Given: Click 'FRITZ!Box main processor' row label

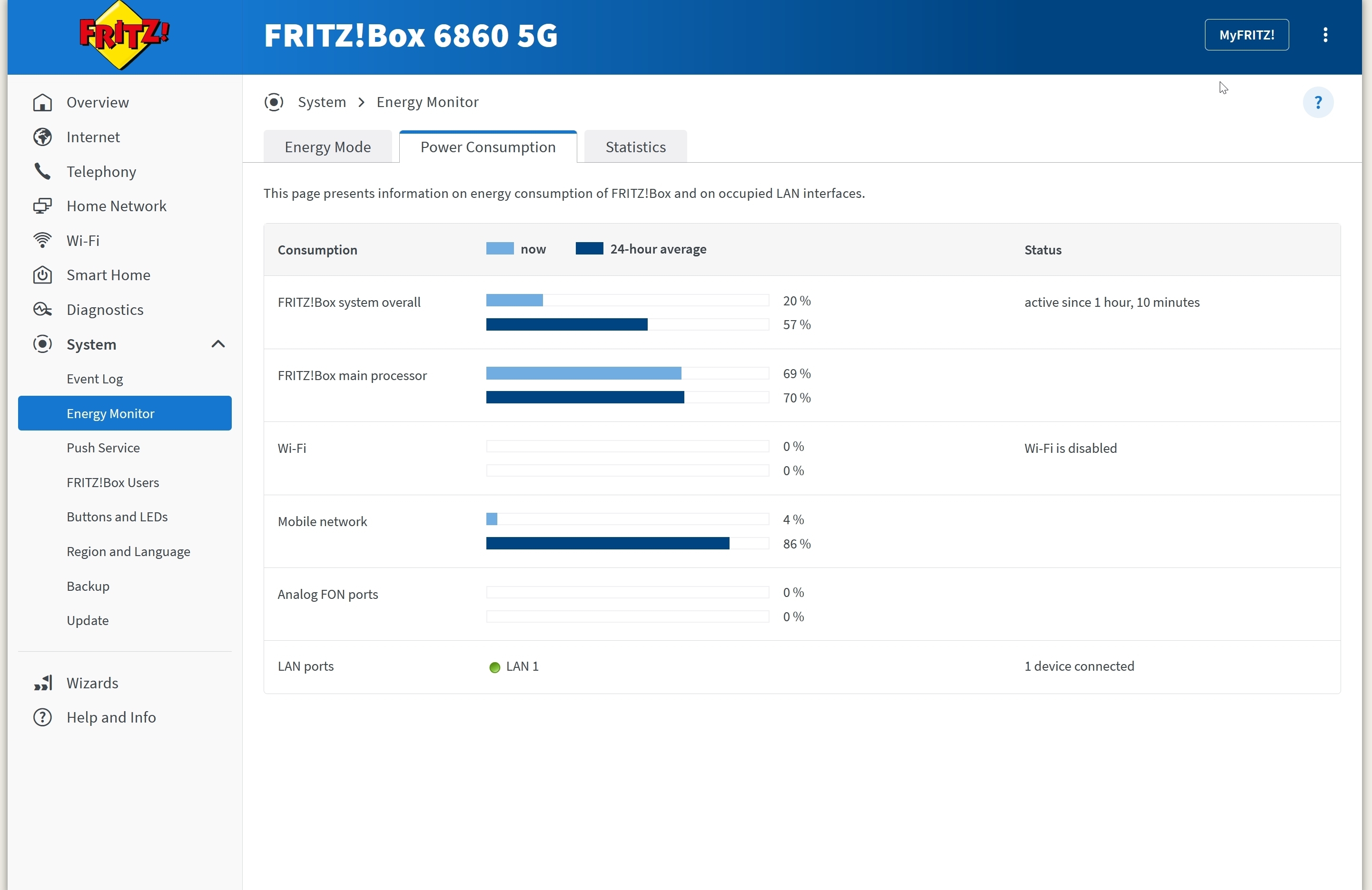Looking at the screenshot, I should point(352,376).
